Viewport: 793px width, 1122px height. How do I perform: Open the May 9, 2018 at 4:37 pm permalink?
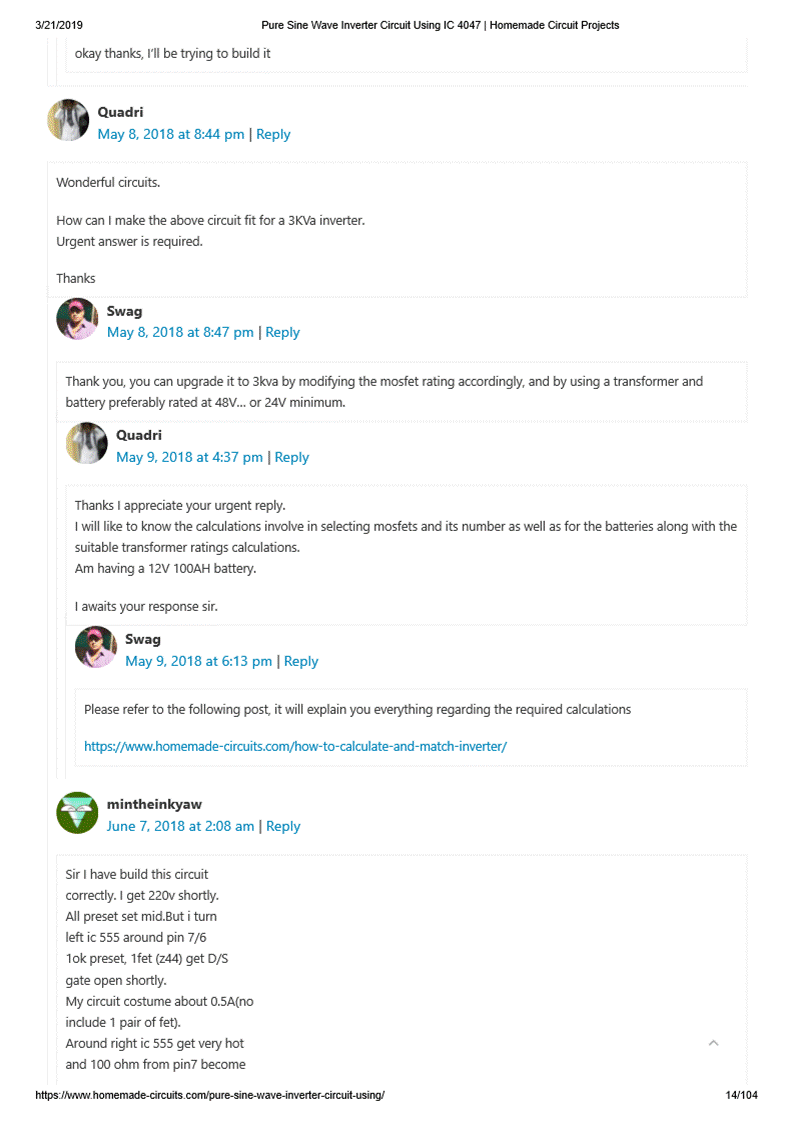point(189,457)
